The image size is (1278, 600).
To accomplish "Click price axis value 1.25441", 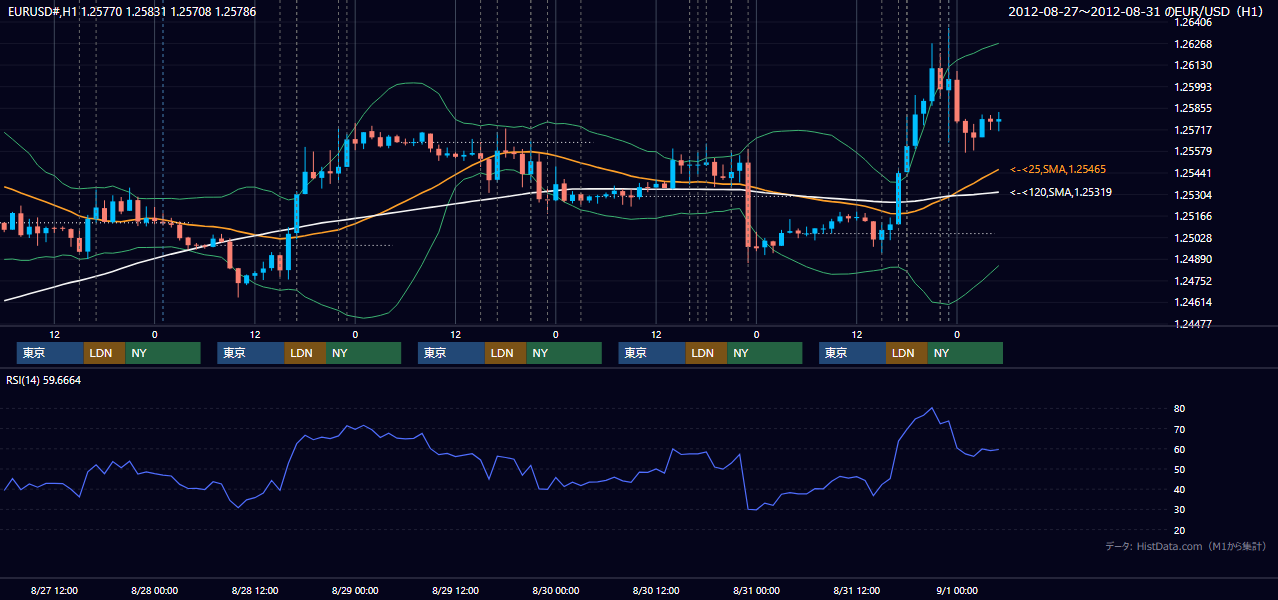I will pos(1192,173).
